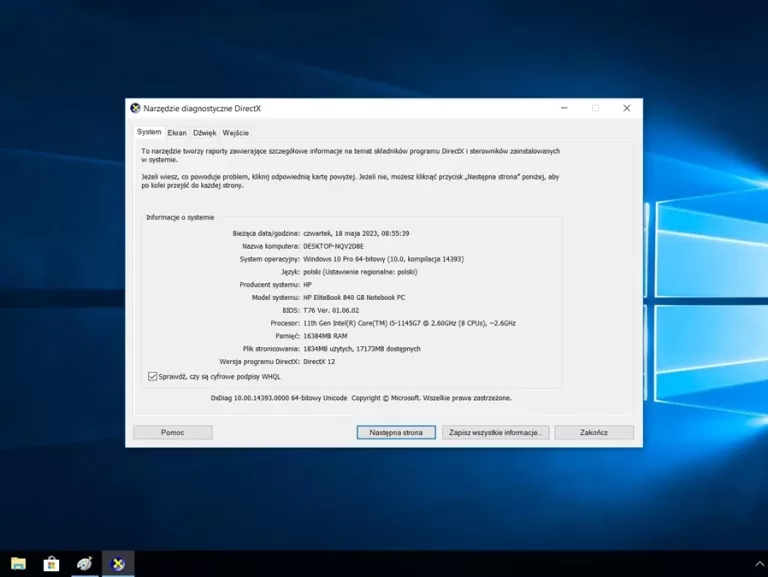Click the DirectX icon in the title bar
768x577 pixels.
click(135, 108)
